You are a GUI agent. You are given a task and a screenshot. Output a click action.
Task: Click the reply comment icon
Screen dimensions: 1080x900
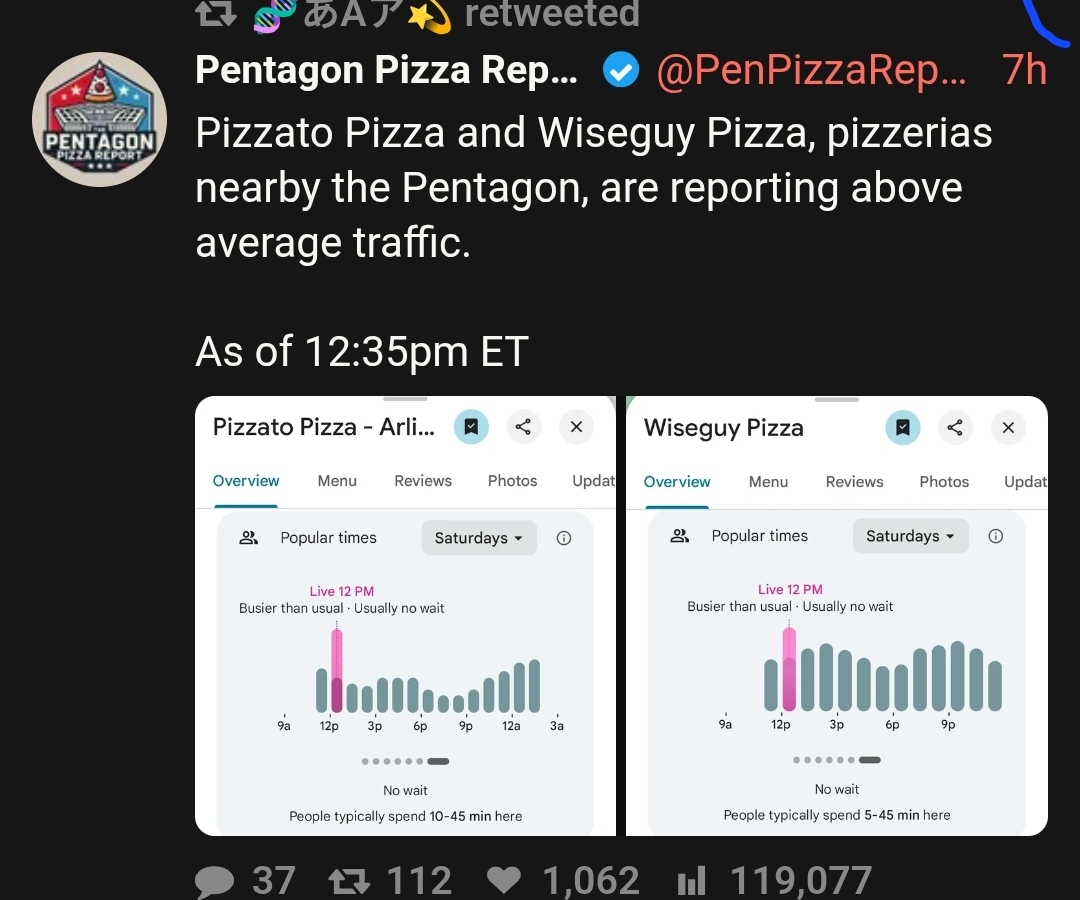tap(213, 881)
